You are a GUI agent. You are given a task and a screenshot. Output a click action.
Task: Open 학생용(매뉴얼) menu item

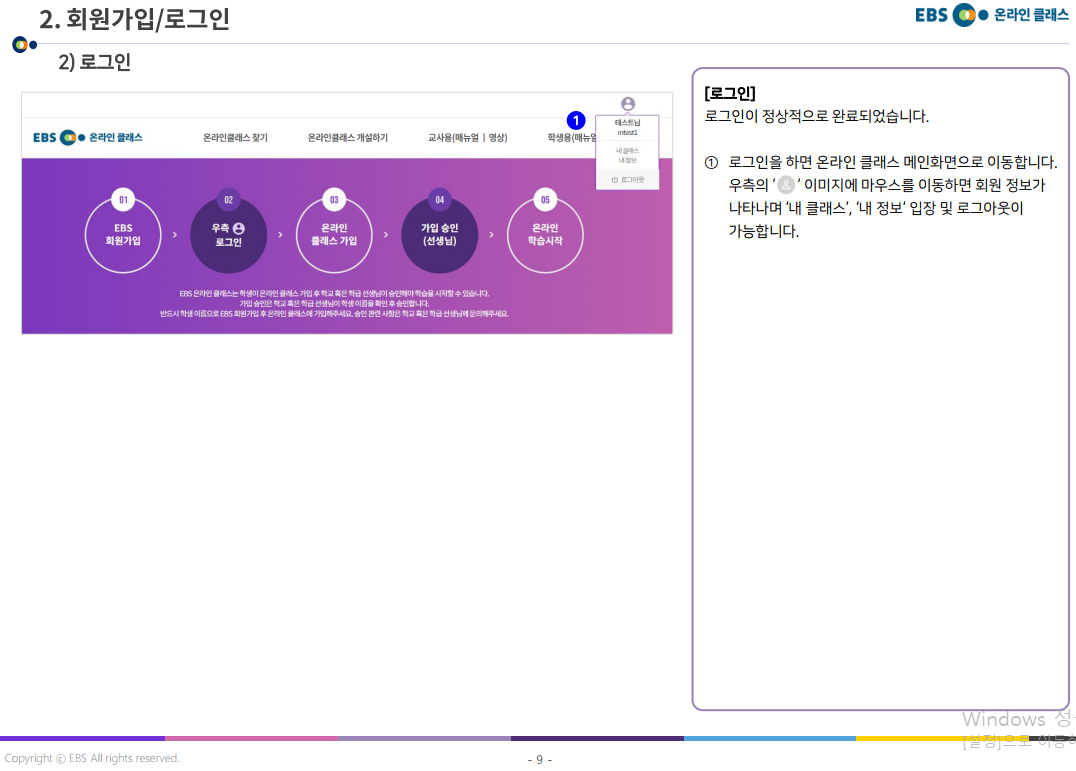pyautogui.click(x=571, y=138)
